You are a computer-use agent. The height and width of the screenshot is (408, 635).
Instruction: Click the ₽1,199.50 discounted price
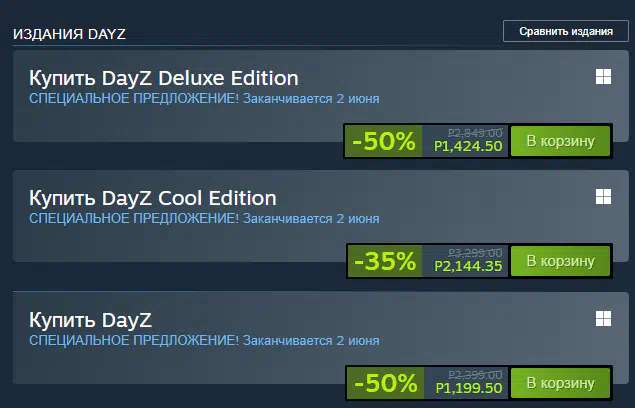tap(469, 388)
